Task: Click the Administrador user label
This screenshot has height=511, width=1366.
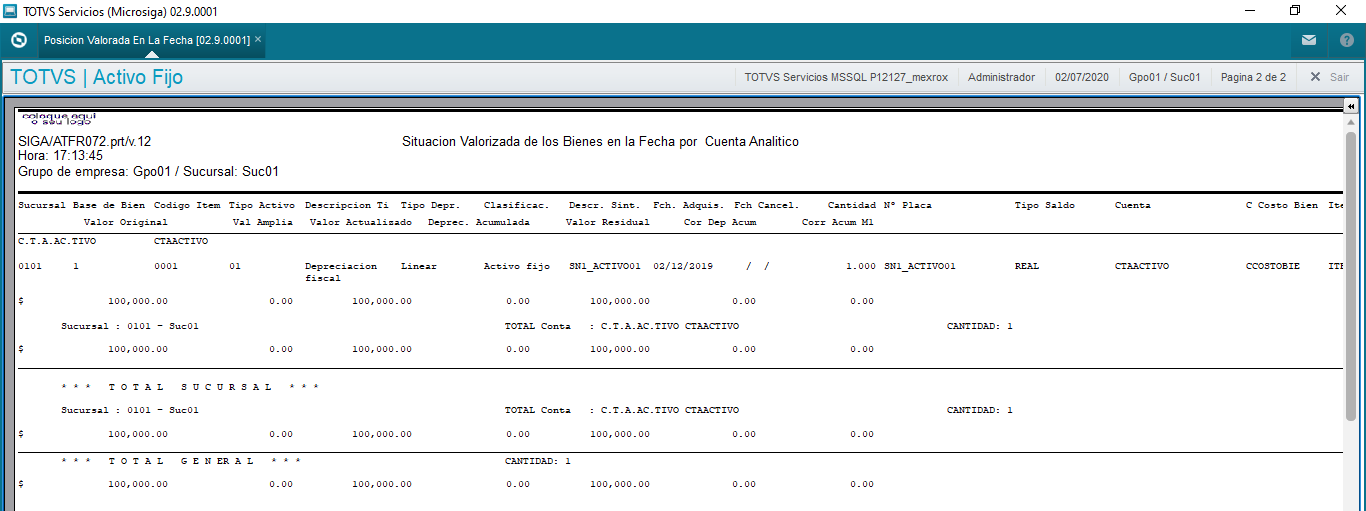Action: 1001,77
